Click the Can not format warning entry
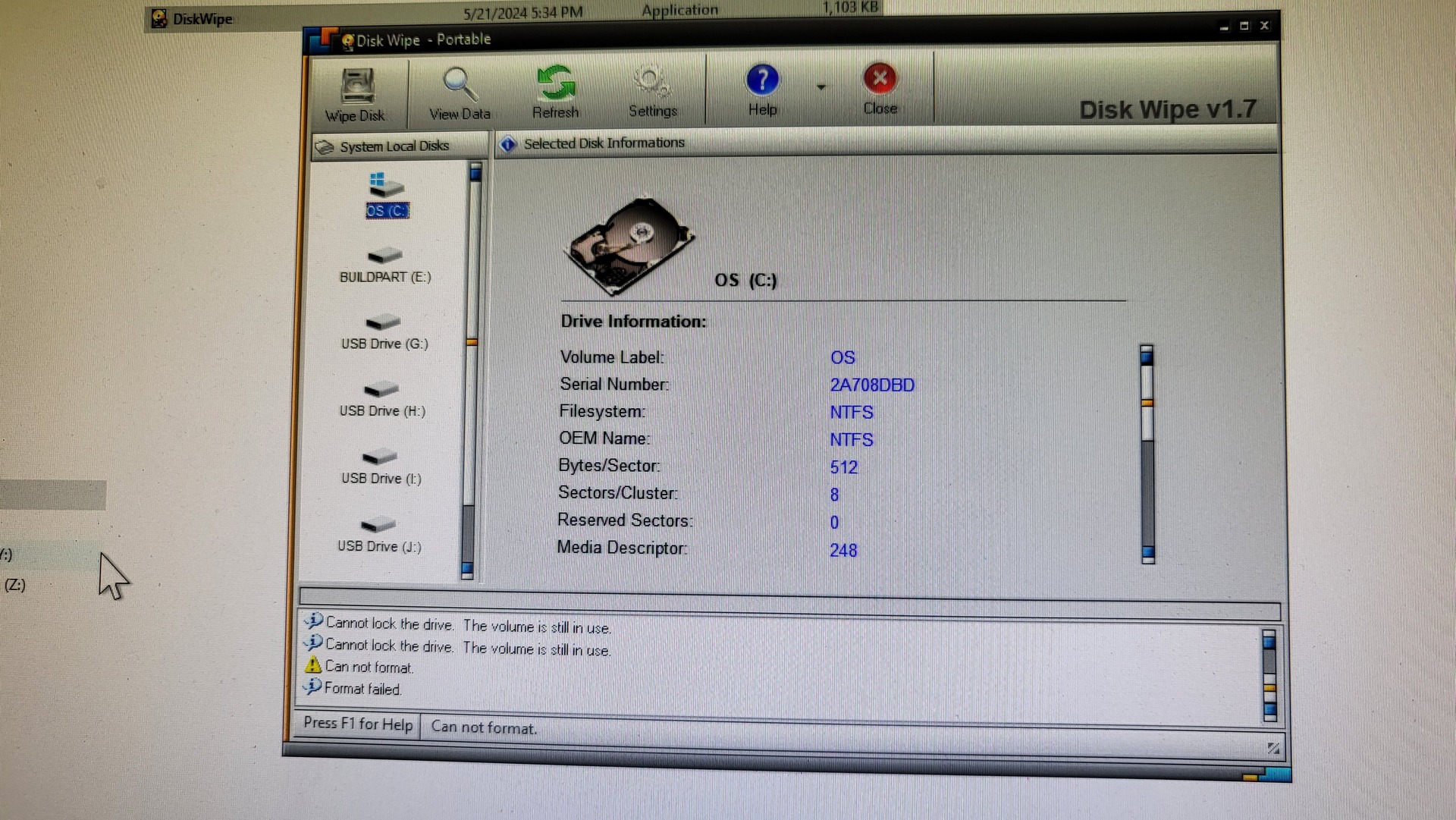1456x820 pixels. 368,668
